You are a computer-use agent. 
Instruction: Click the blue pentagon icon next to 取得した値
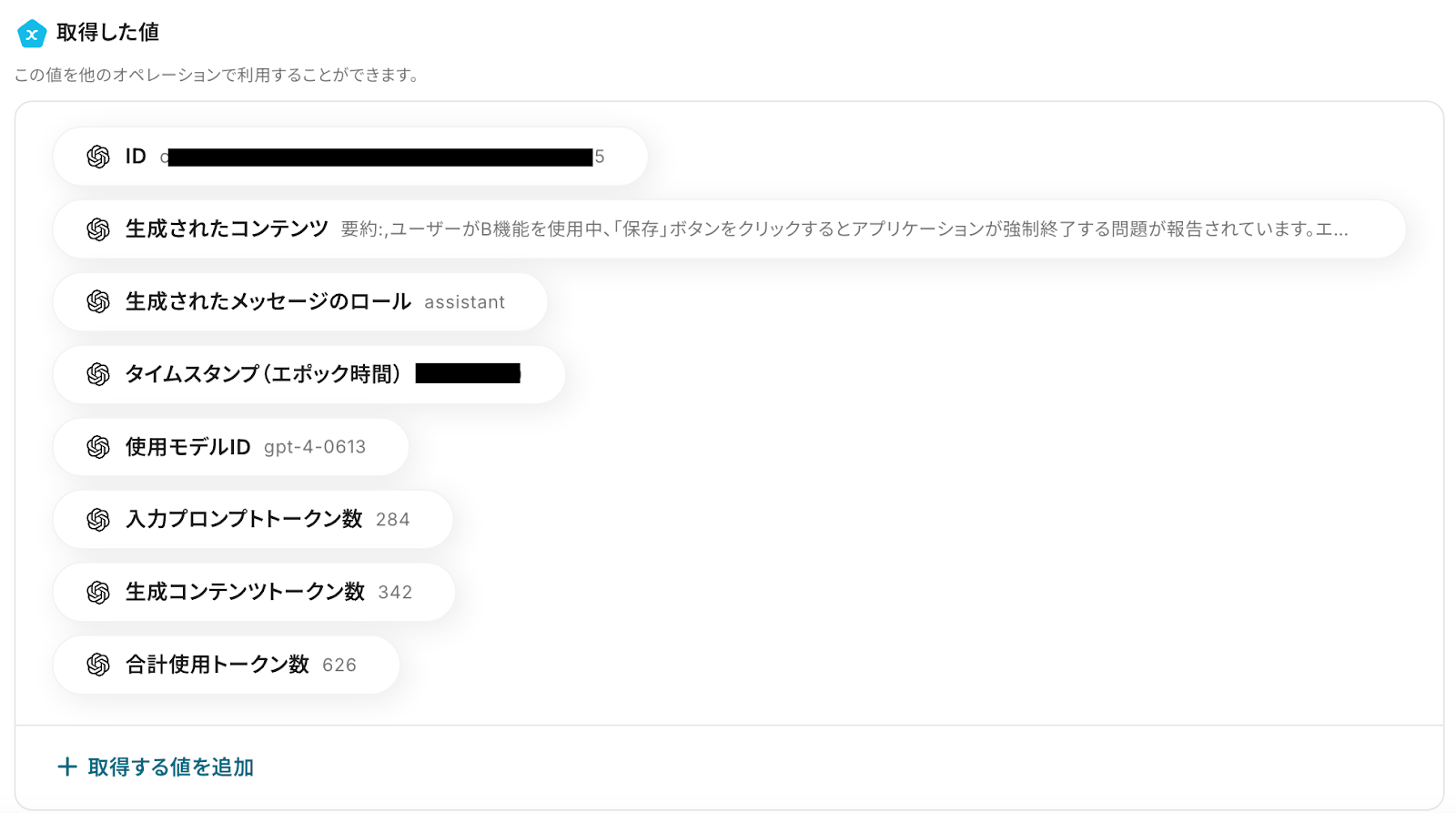(32, 34)
